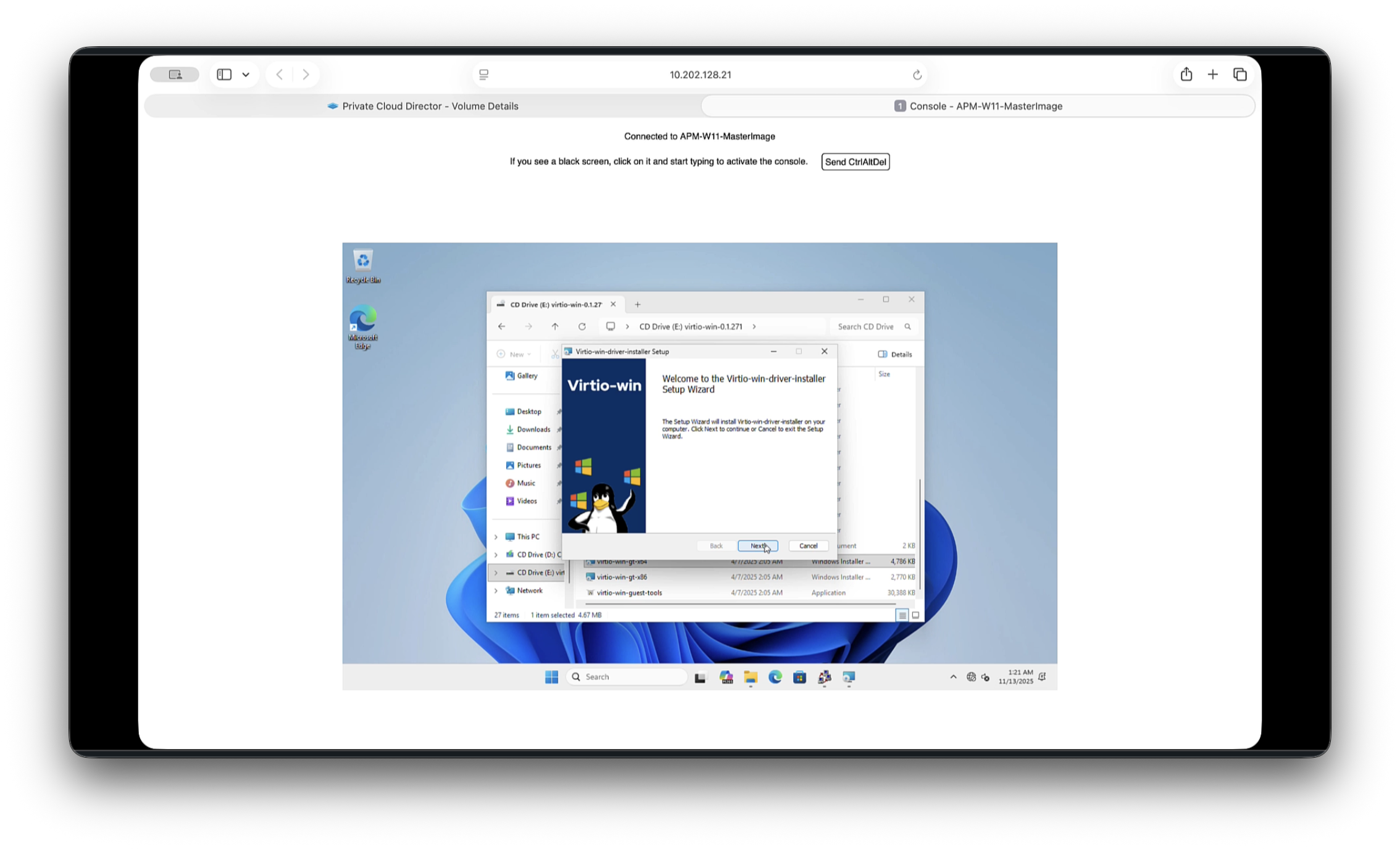Click the CD Drive (E:) virtio-win-0.1.271 breadcrumb
The height and width of the screenshot is (849, 1400).
(x=690, y=326)
